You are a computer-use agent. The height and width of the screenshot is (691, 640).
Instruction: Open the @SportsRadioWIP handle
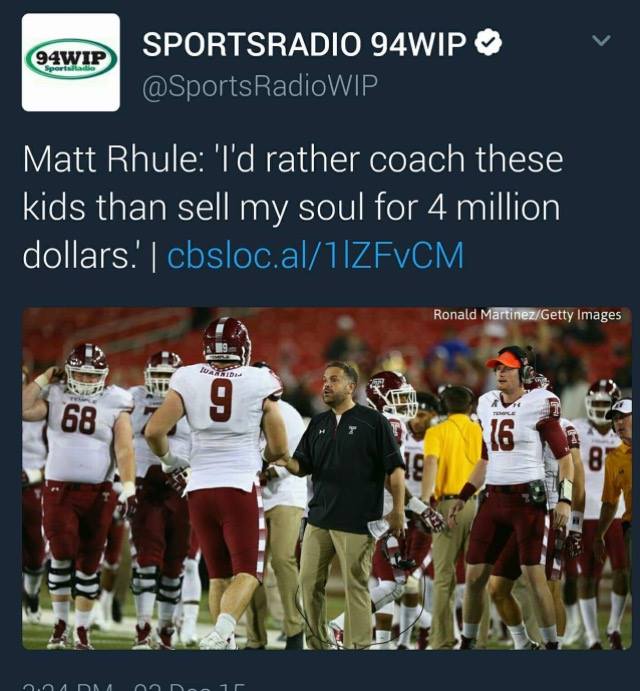pyautogui.click(x=260, y=86)
